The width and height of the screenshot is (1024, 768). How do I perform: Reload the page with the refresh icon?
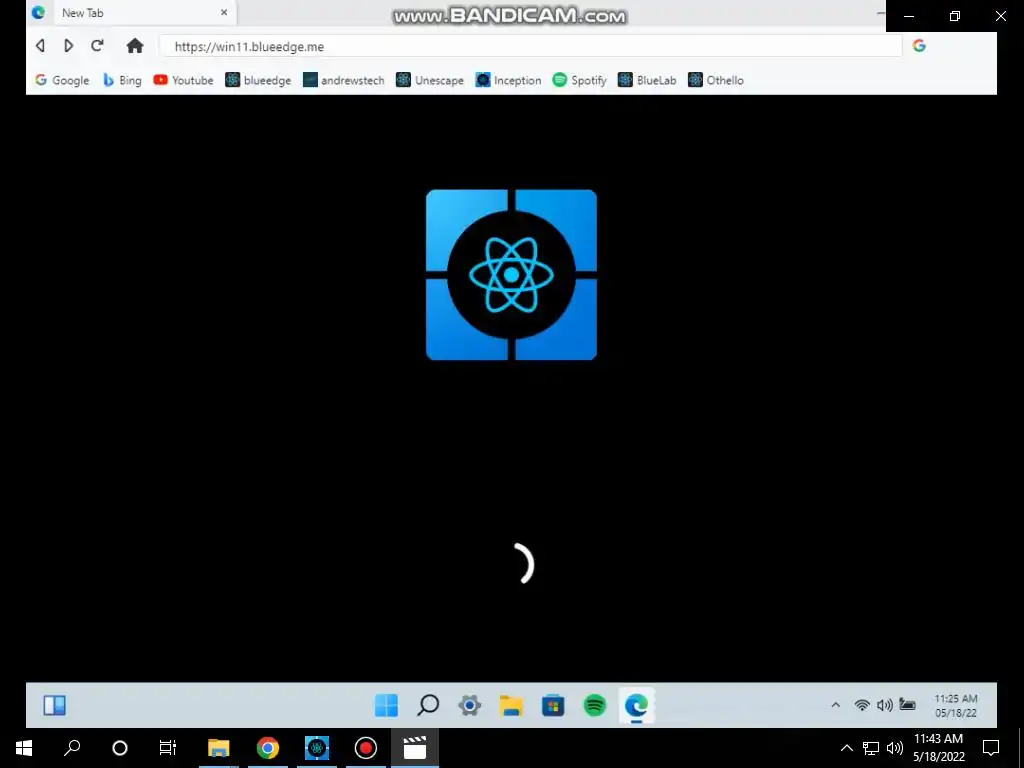click(x=97, y=46)
